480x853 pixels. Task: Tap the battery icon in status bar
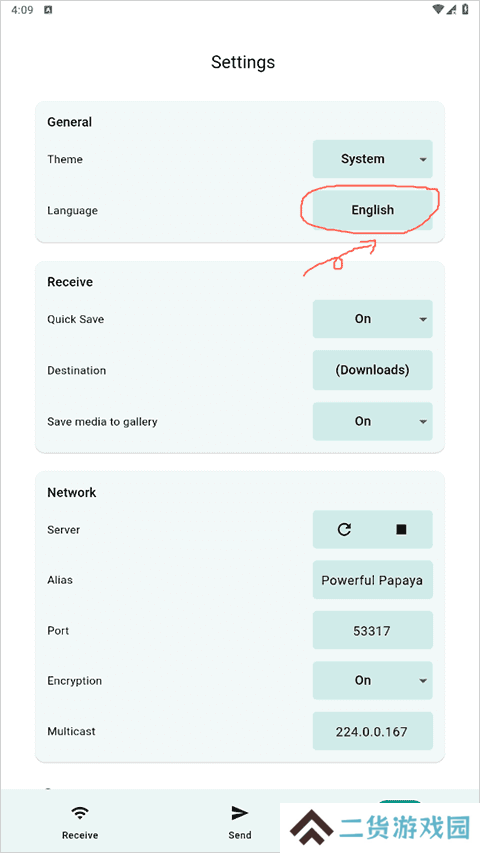tap(465, 9)
